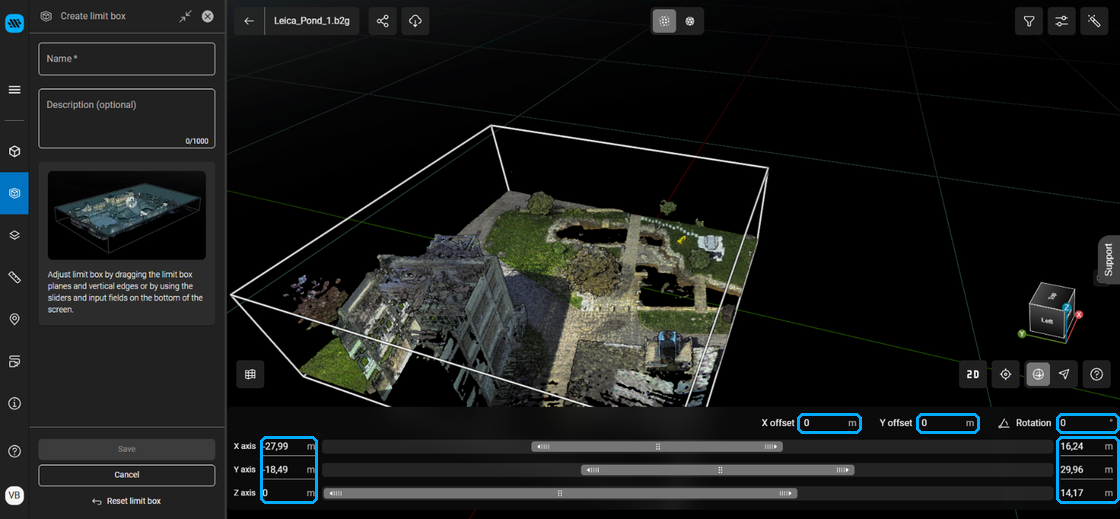Screen dimensions: 1120x519
Task: Open the Support side tab
Action: (x=1109, y=260)
